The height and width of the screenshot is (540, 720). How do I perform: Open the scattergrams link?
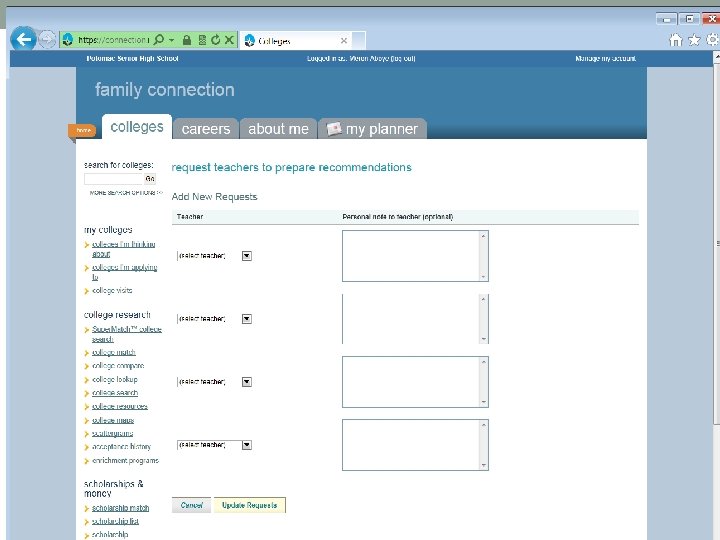(x=112, y=433)
